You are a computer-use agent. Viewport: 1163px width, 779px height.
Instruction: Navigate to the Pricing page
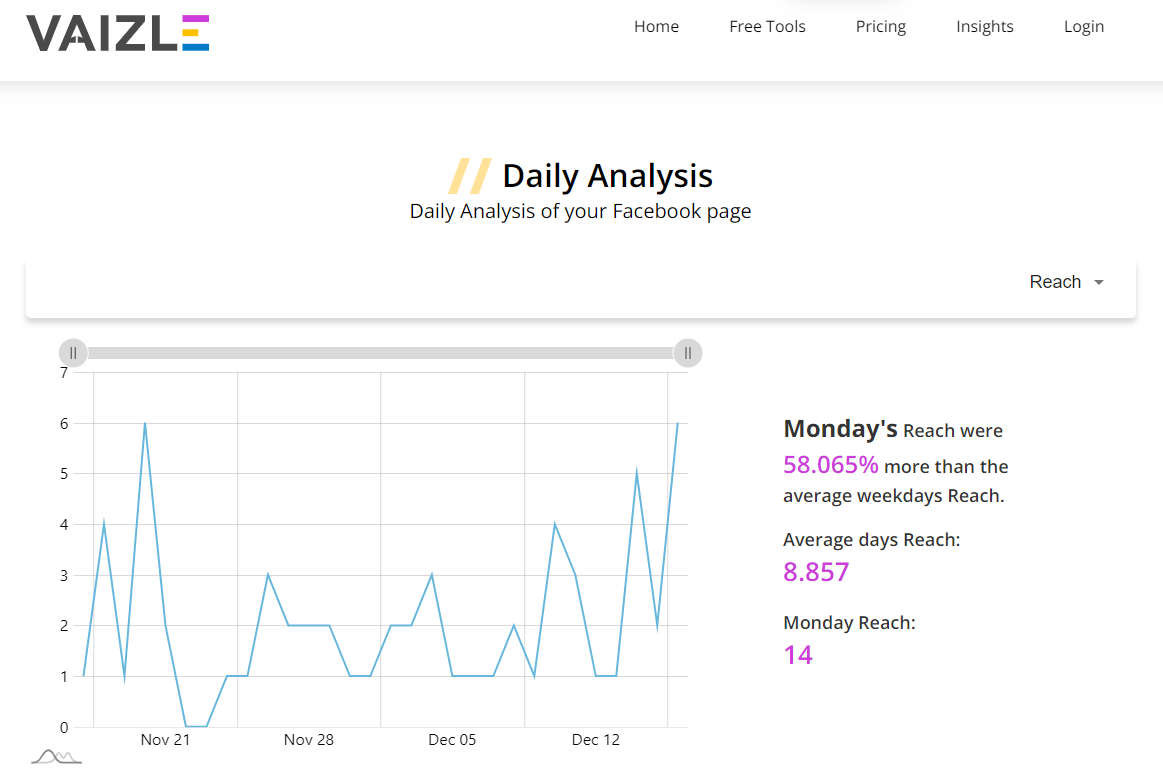[880, 26]
